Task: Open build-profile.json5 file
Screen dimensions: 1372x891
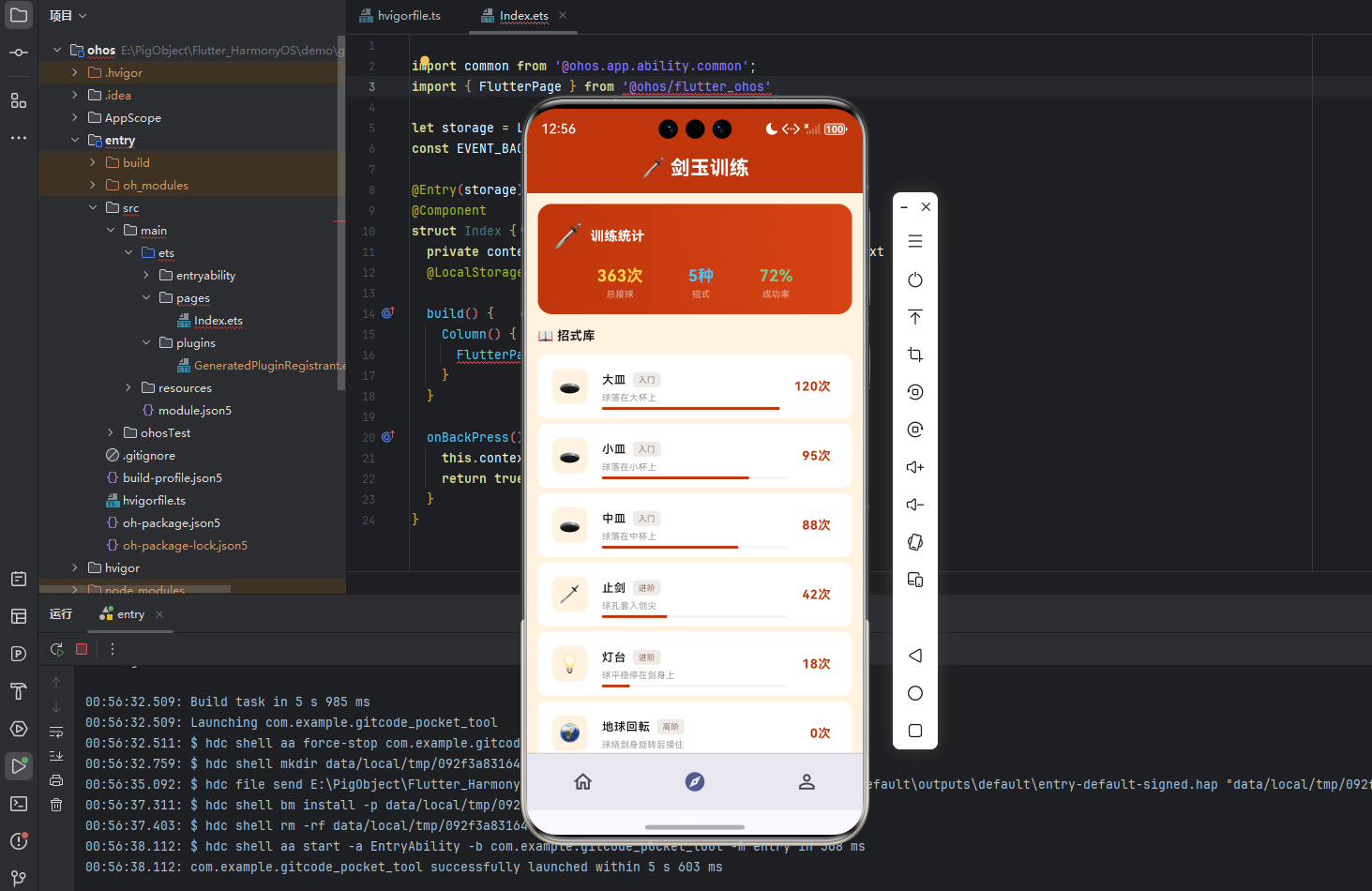Action: coord(164,477)
